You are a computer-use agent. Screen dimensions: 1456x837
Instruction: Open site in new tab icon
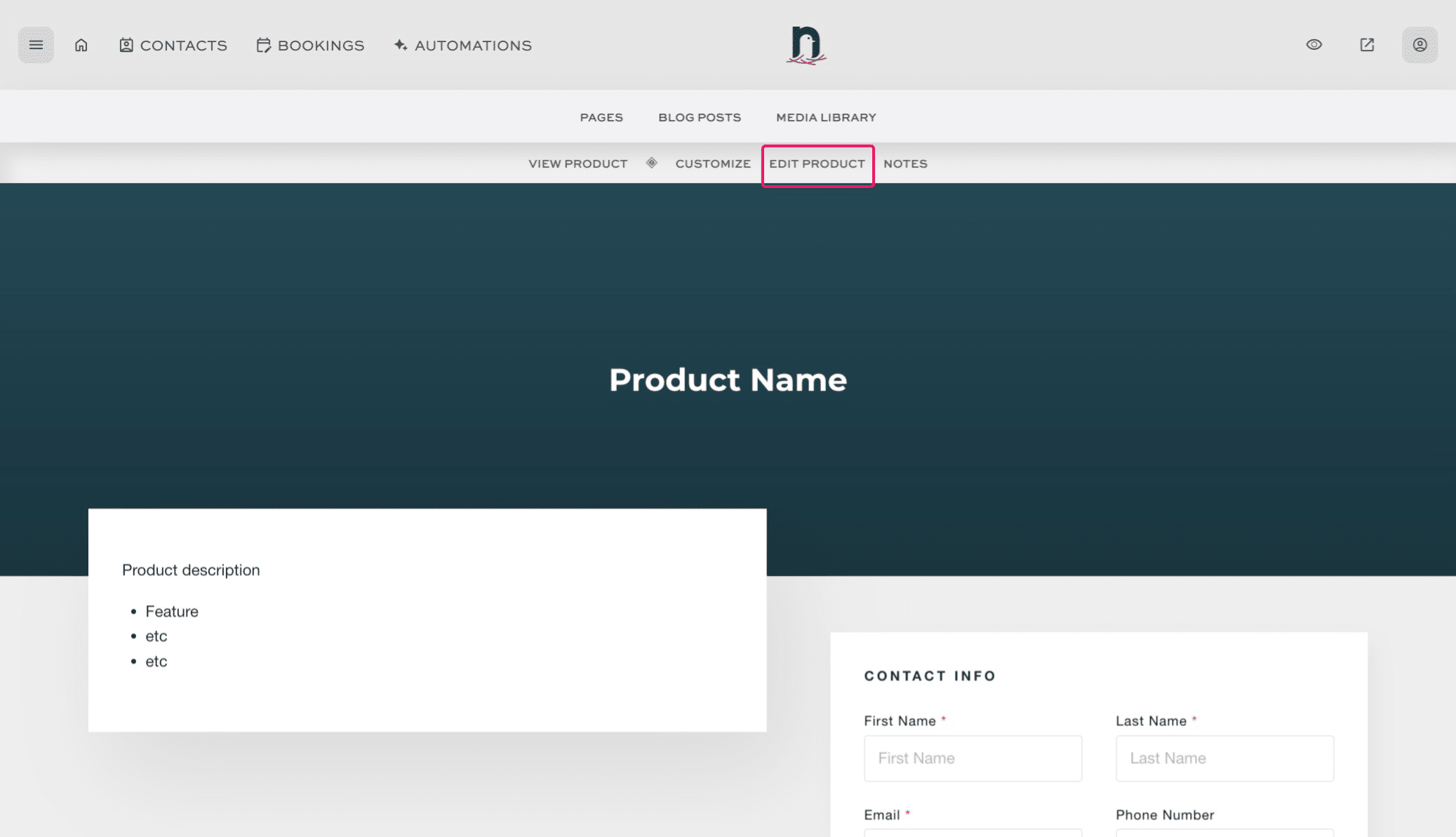coord(1367,44)
